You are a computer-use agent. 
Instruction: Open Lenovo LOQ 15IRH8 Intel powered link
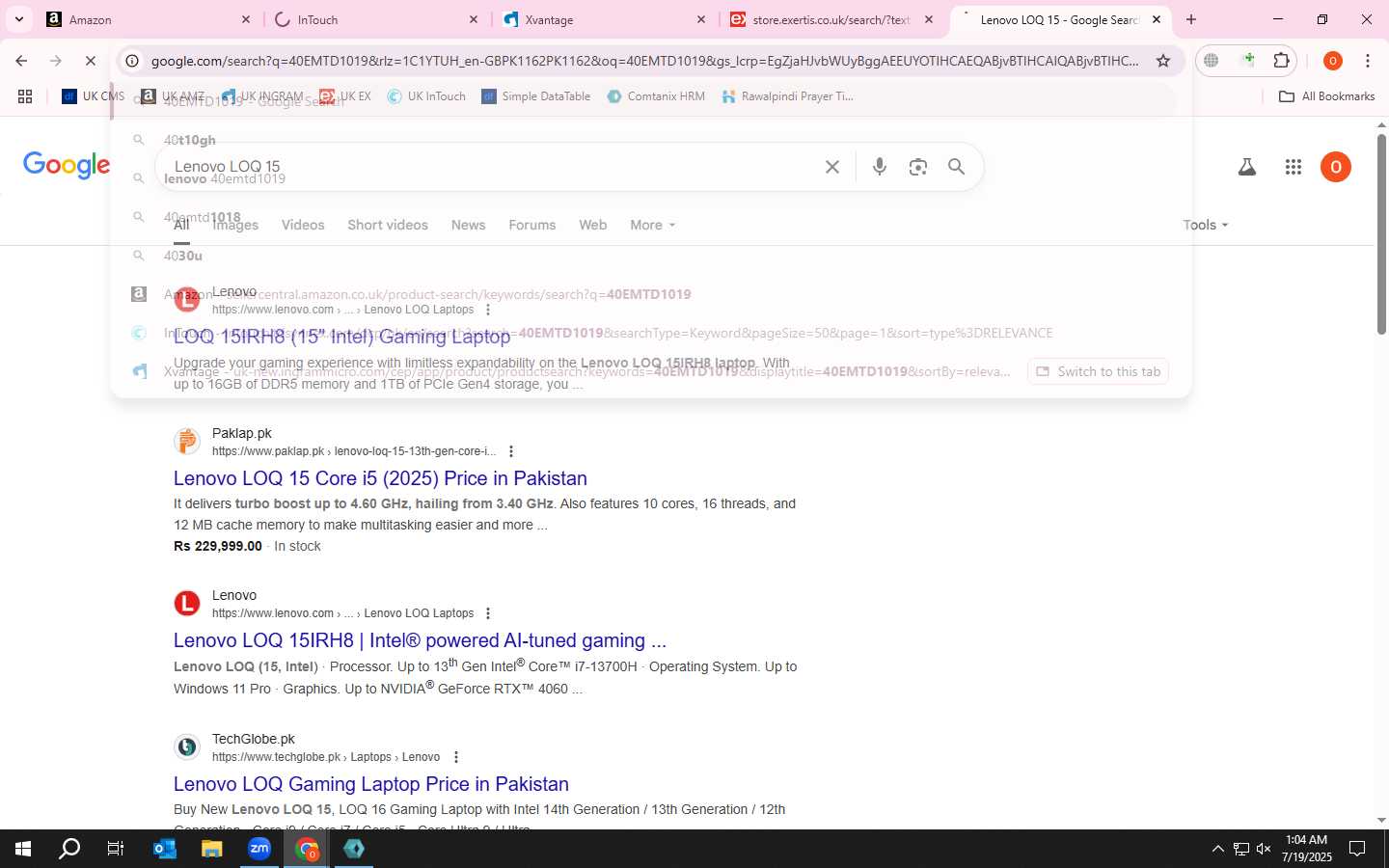pos(420,640)
